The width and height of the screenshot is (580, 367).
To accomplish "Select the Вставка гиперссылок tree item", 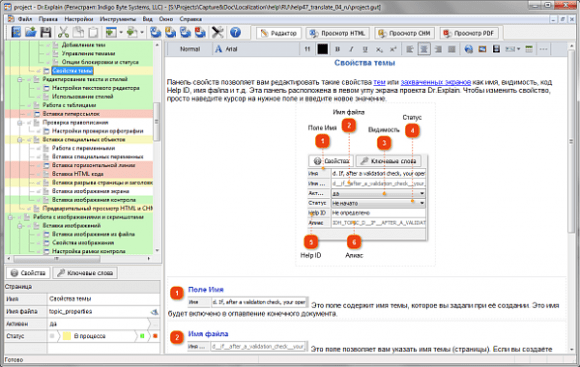I will [71, 114].
